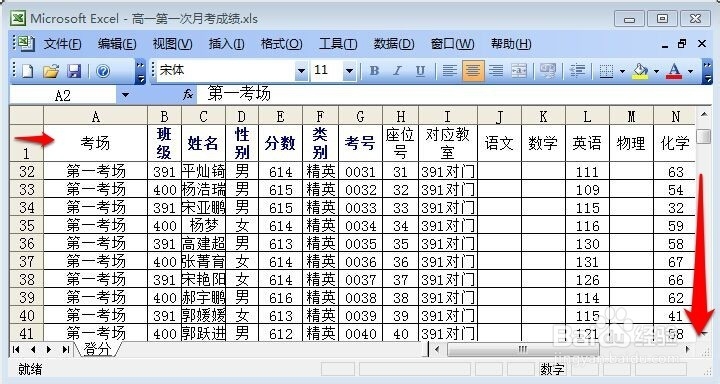The image size is (720, 384).
Task: Go to the last sheet tab arrow
Action: 66,350
